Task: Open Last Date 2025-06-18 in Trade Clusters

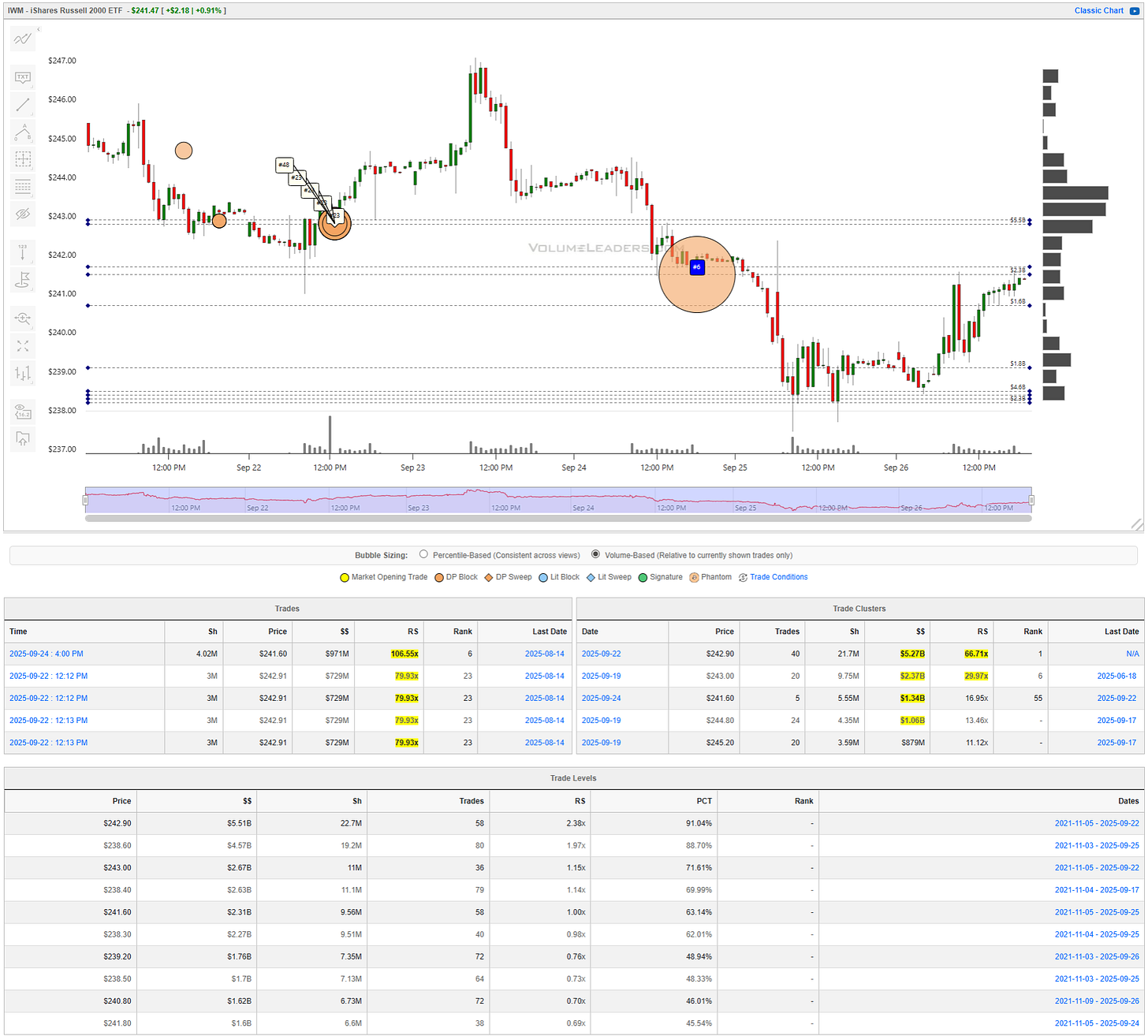Action: (x=1118, y=676)
